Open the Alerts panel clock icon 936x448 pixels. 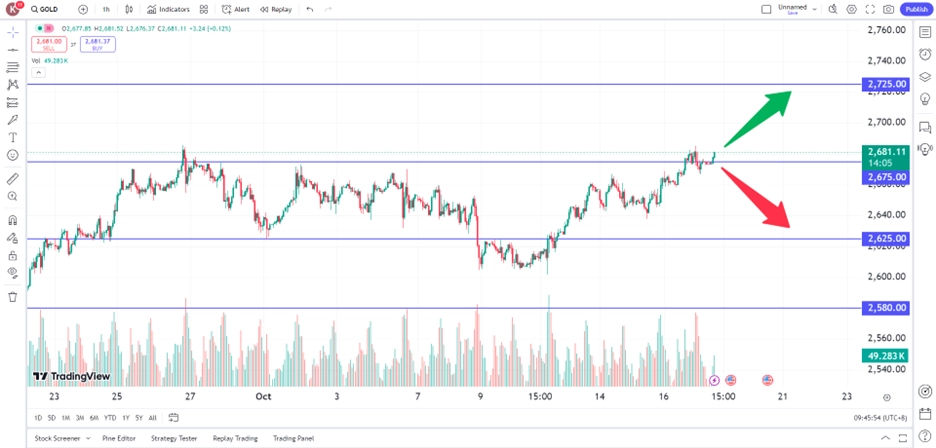pyautogui.click(x=925, y=54)
